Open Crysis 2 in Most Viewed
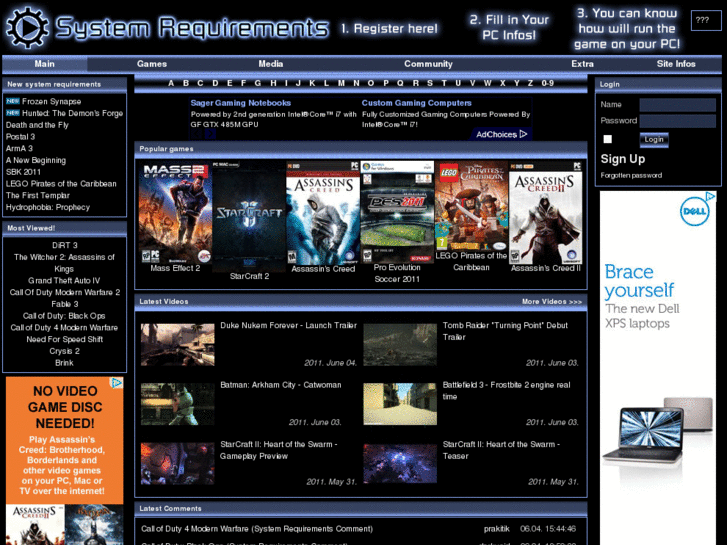Viewport: 727px width, 545px height. click(x=64, y=351)
